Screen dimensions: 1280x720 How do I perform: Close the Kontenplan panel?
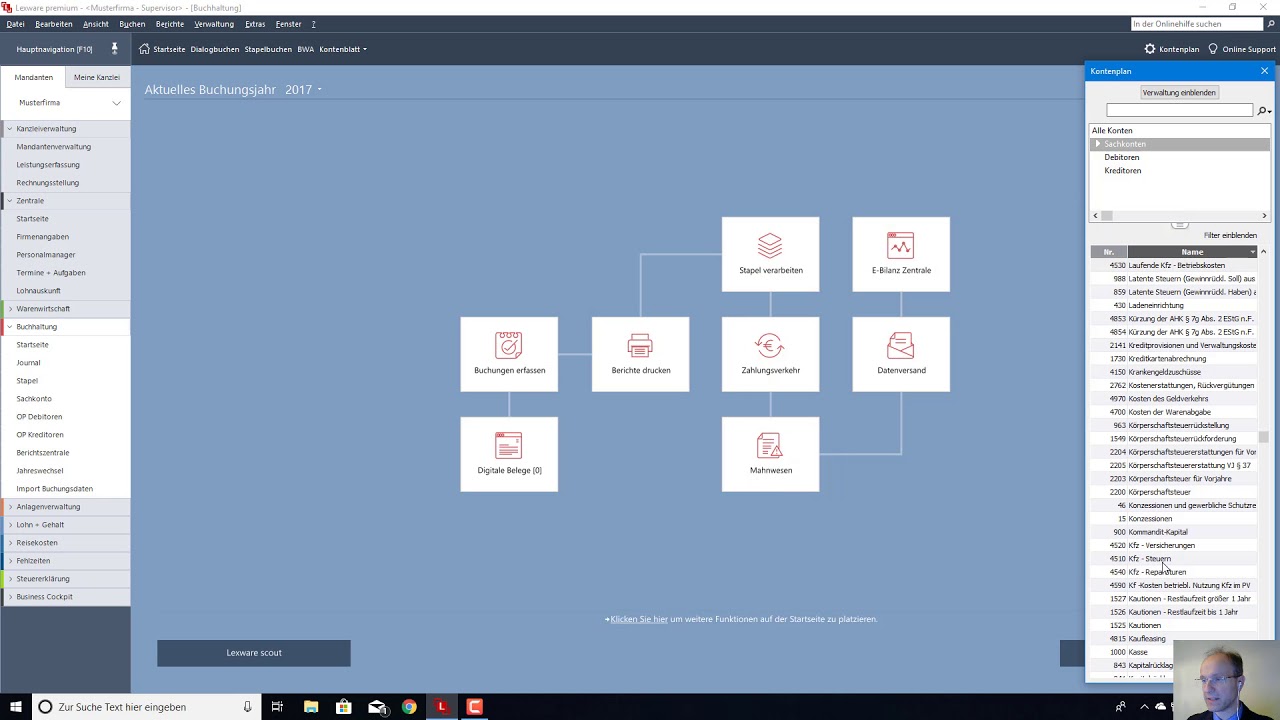click(1264, 71)
